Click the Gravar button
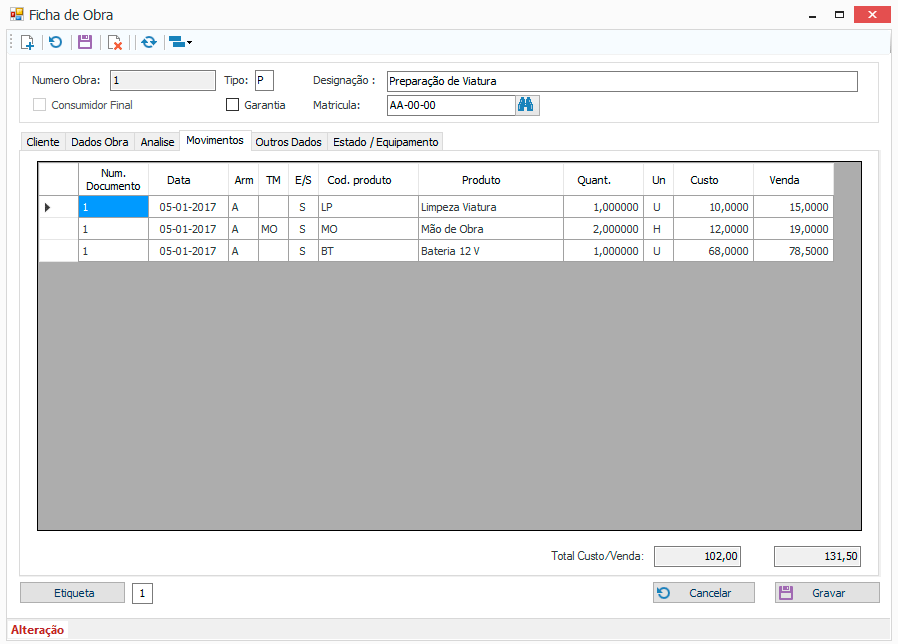Viewport: 898px width, 644px height. click(x=827, y=593)
